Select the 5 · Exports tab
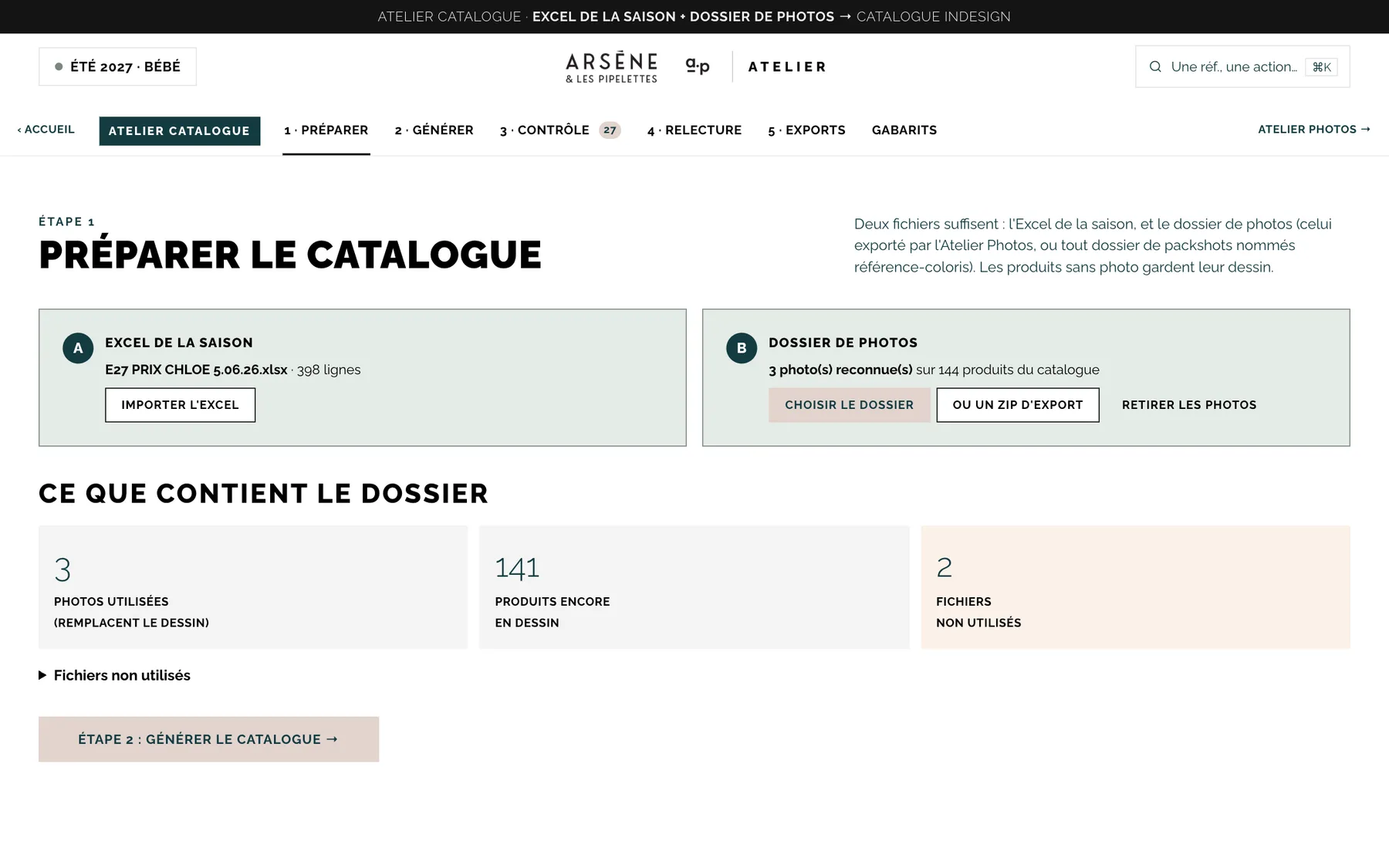This screenshot has width=1389, height=868. pos(806,130)
